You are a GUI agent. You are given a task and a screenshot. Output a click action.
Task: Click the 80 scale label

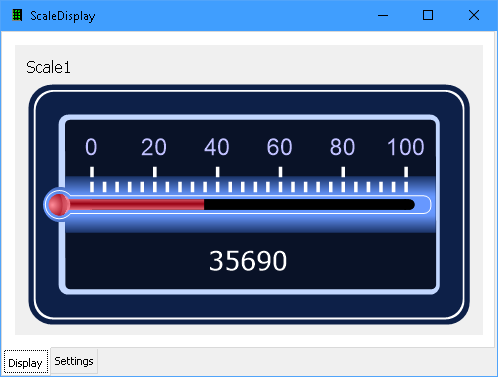pyautogui.click(x=342, y=147)
